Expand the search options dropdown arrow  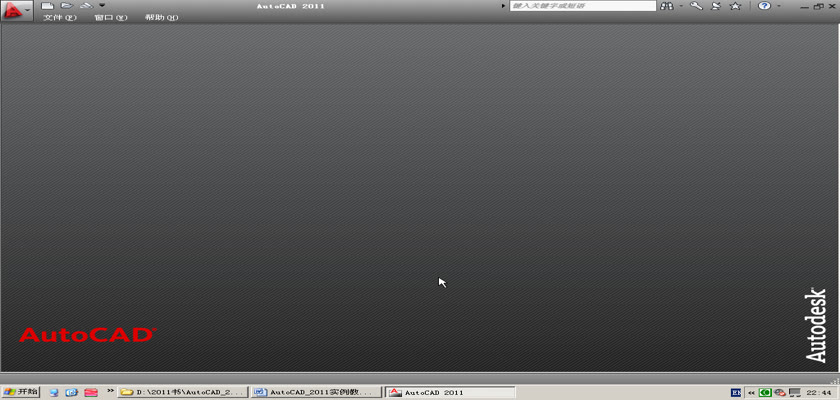tap(681, 6)
